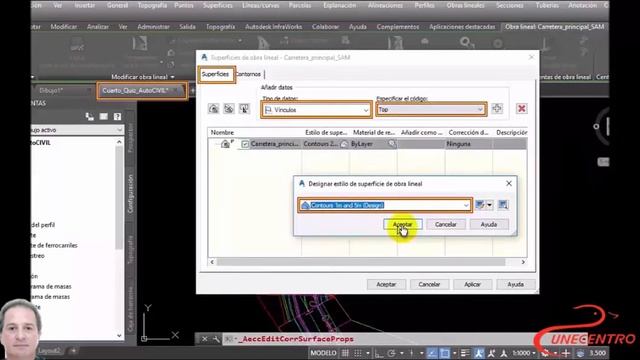The image size is (640, 360).
Task: Open the snap mode dropdown arrow in status bar
Action: tap(368, 353)
